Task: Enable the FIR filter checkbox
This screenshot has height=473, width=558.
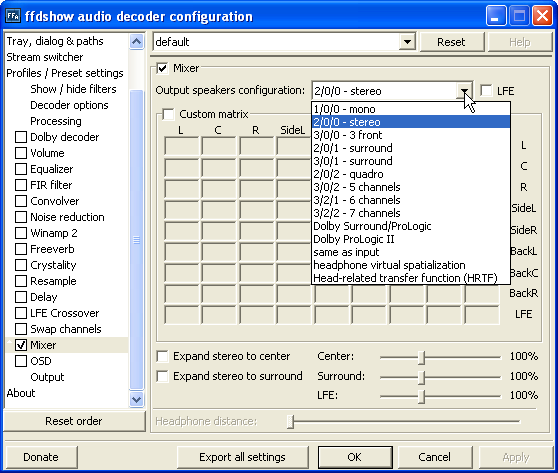Action: coord(21,185)
